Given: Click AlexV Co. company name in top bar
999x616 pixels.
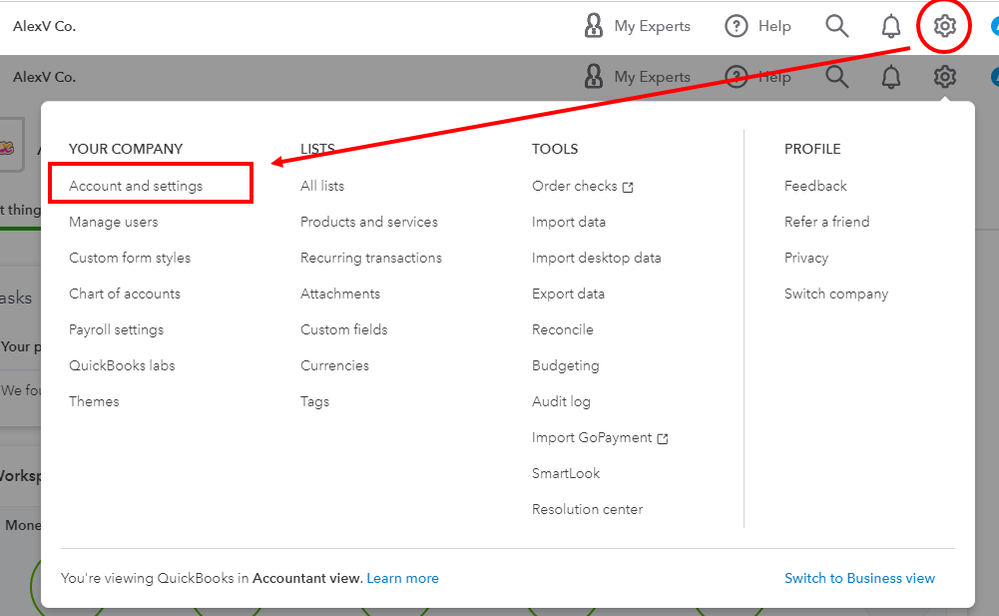Looking at the screenshot, I should tap(45, 26).
